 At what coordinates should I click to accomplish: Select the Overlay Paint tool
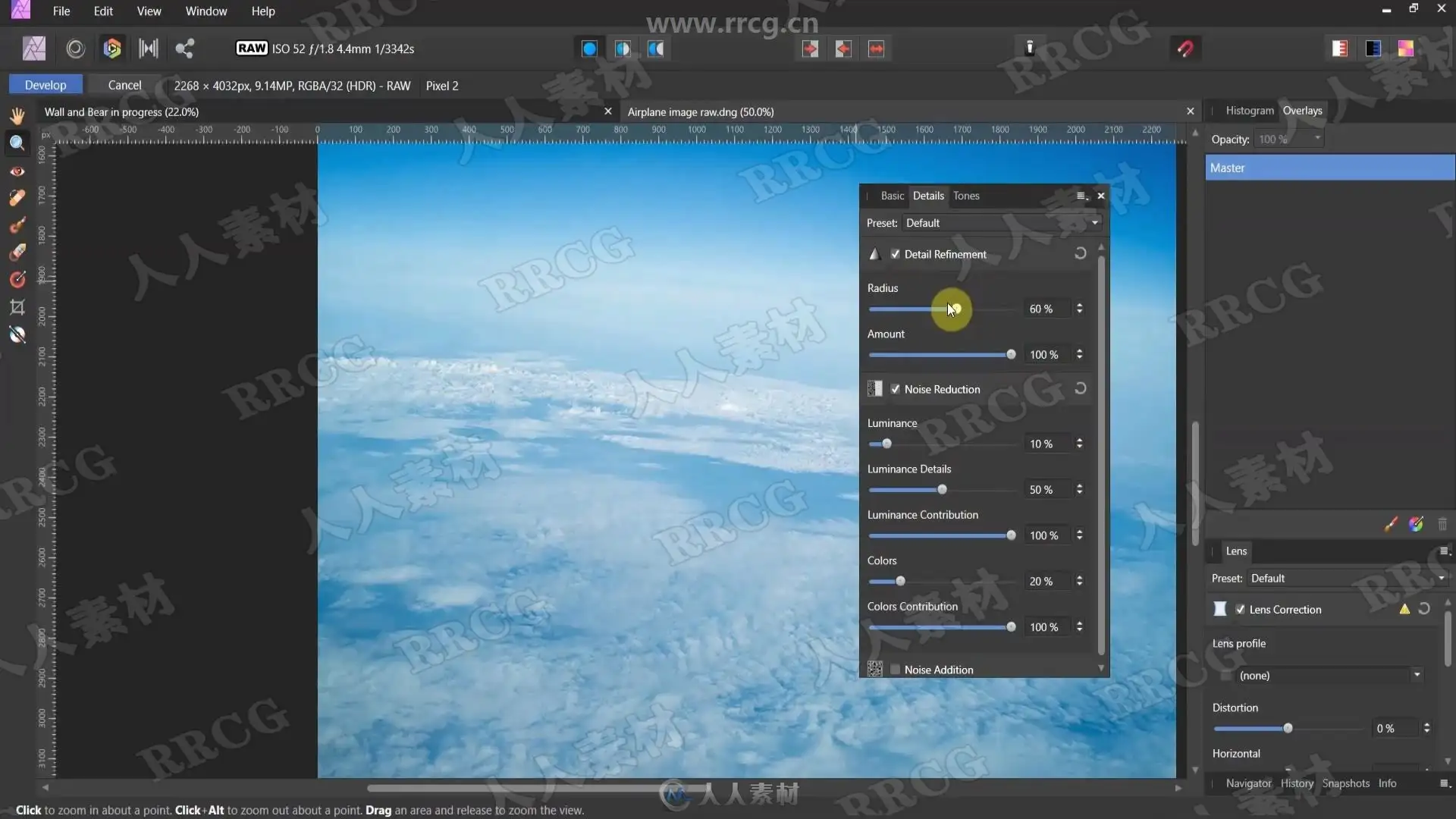click(17, 225)
